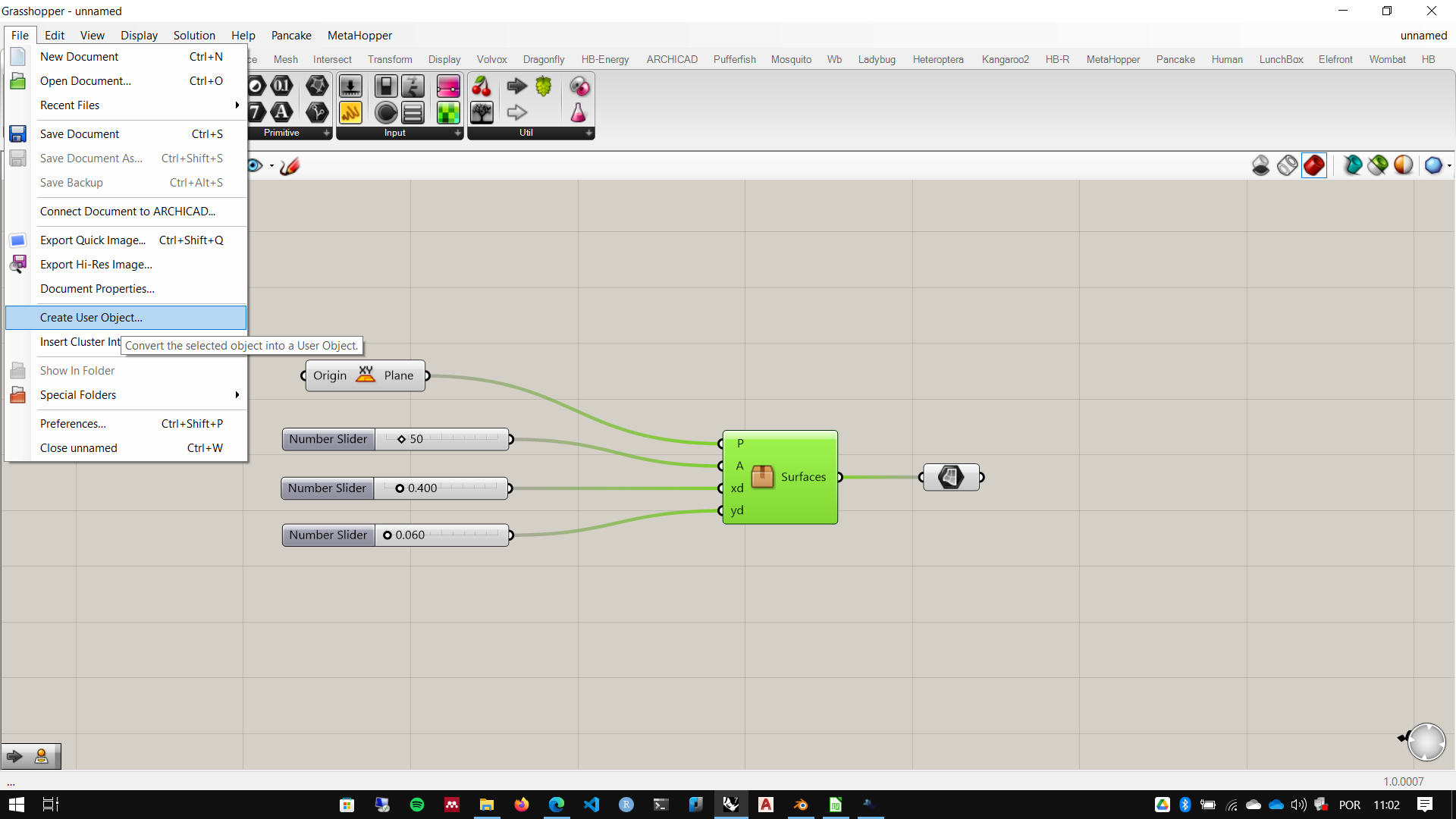The width and height of the screenshot is (1456, 819).
Task: Expand the Special Folders submenu
Action: pyautogui.click(x=126, y=395)
